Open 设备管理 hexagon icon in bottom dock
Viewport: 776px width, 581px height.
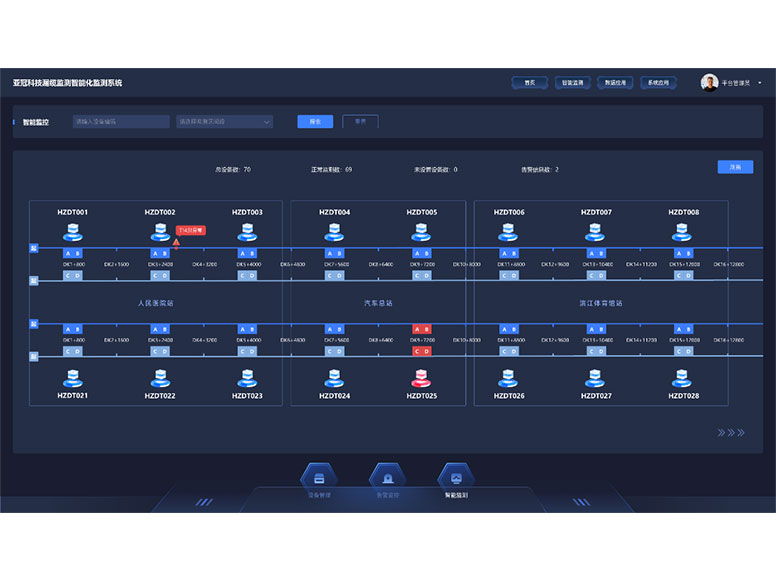coord(318,477)
